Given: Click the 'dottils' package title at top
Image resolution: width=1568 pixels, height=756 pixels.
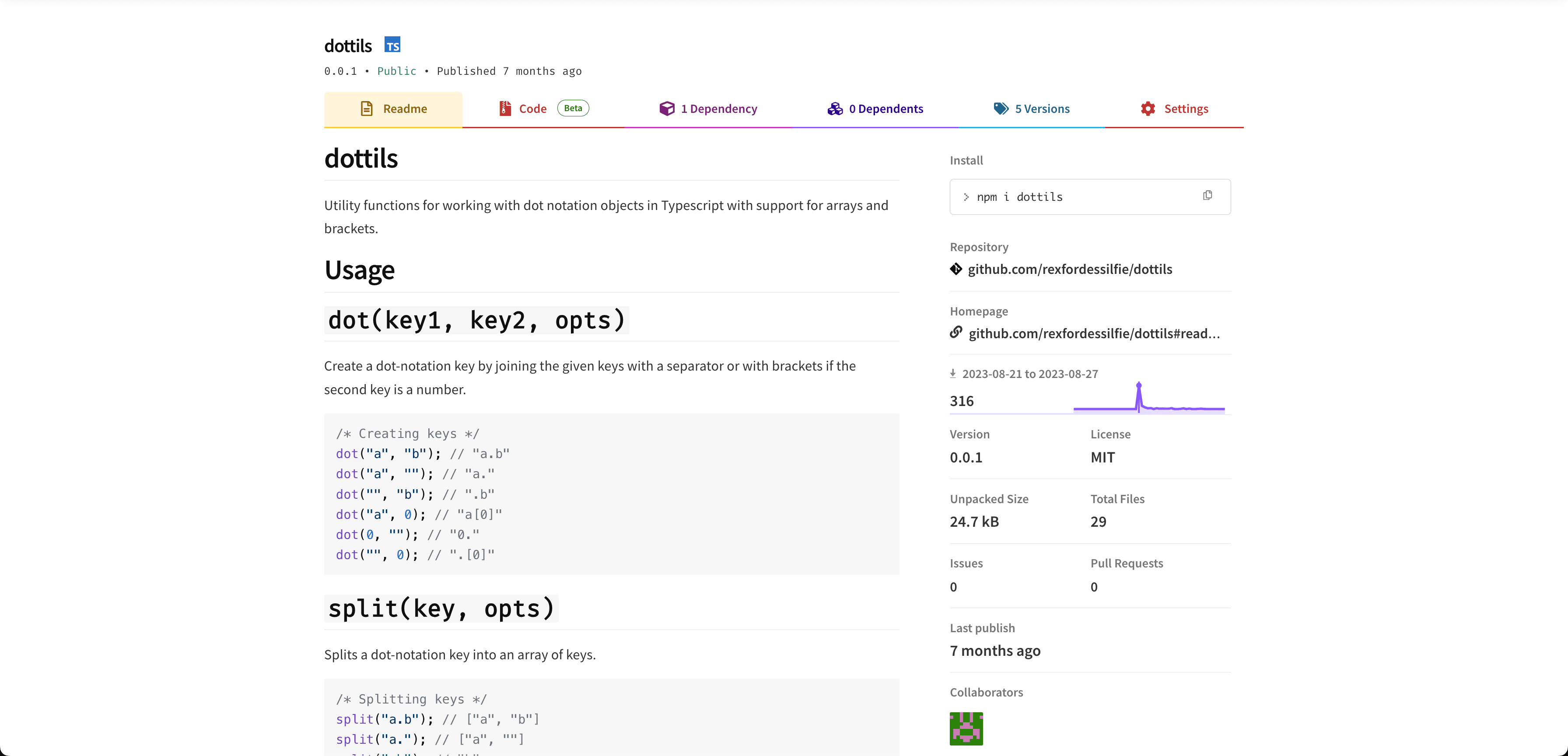Looking at the screenshot, I should (x=348, y=45).
